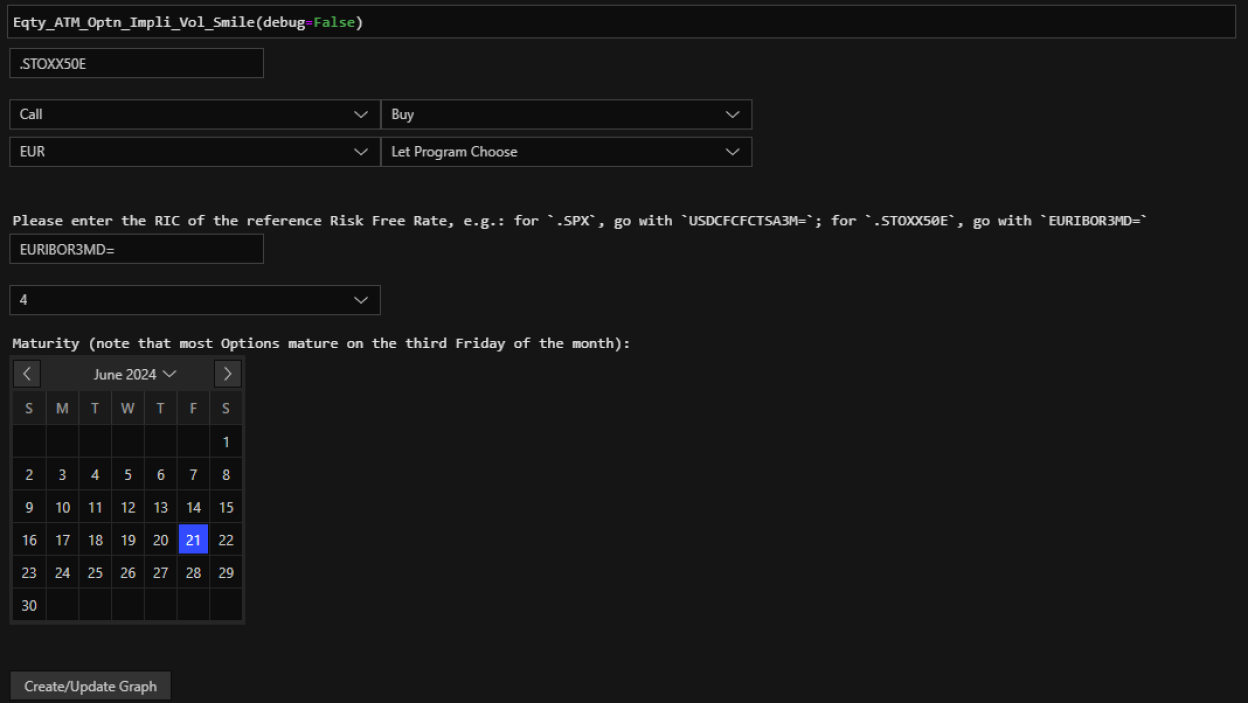Go to next month in calendar

228,374
